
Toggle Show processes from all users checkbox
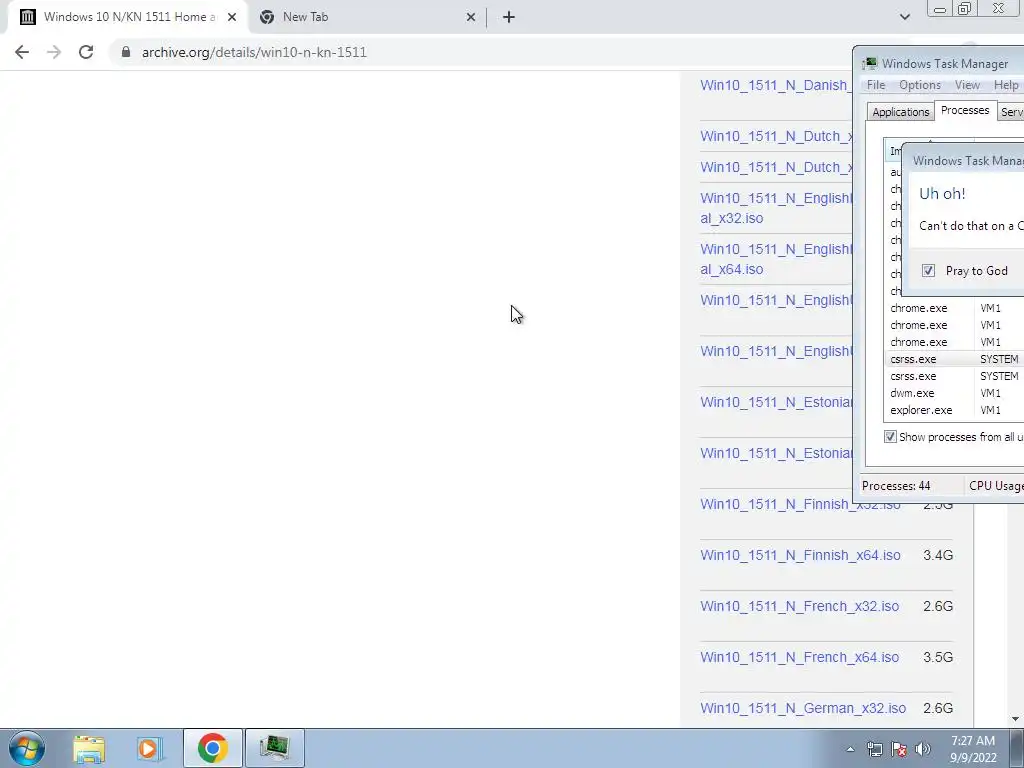coord(890,437)
